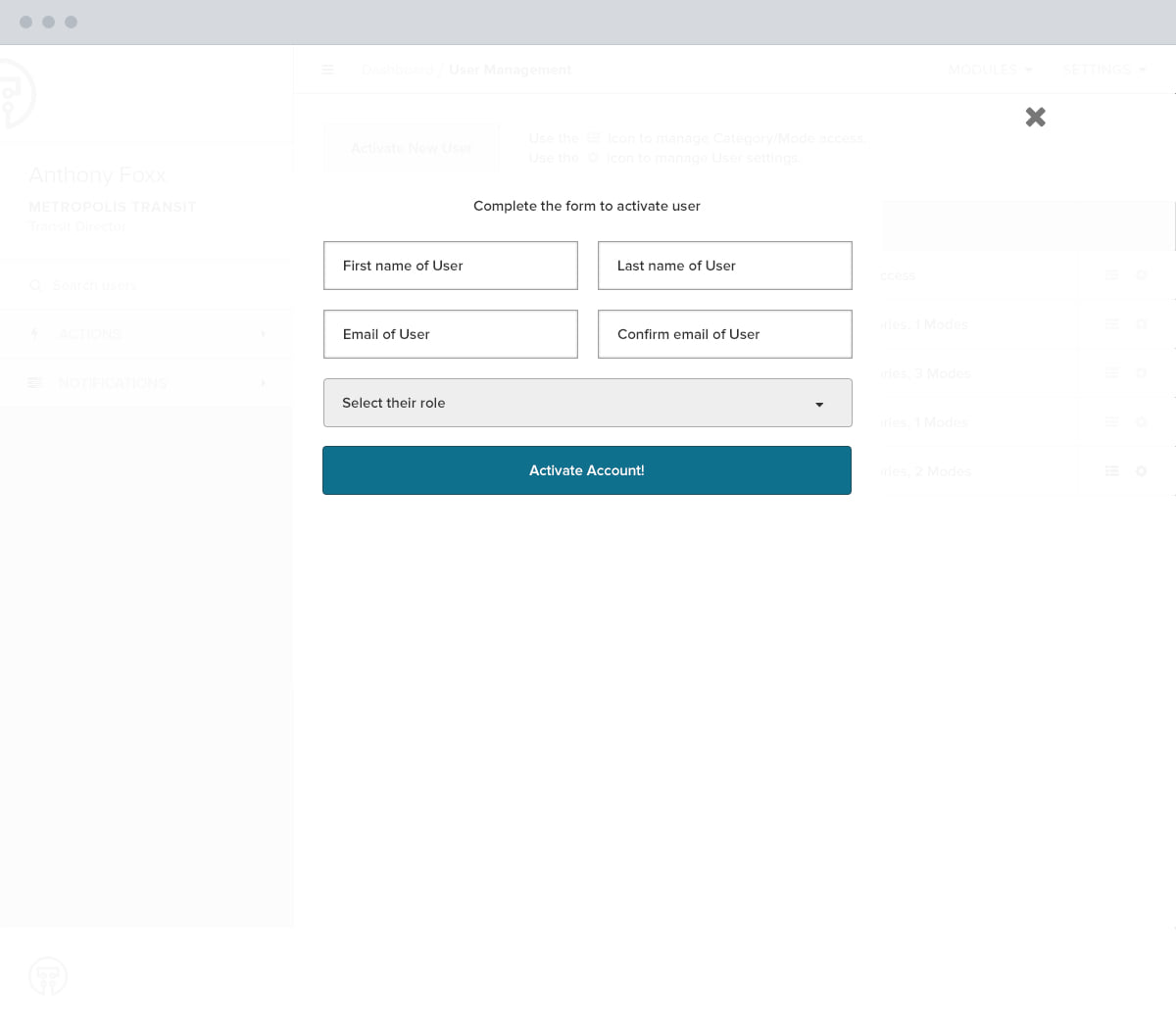Click the Anthony Foxx profile name
This screenshot has width=1176, height=1025.
tap(97, 175)
